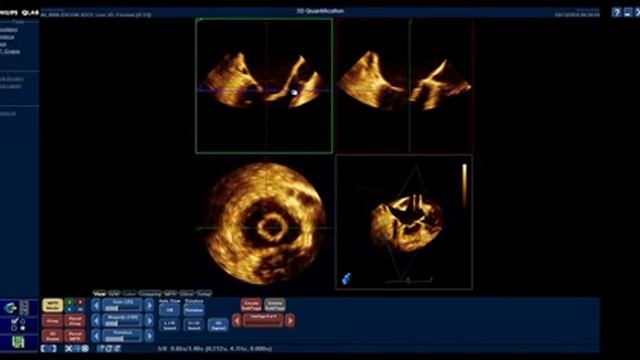
Task: Open Help with the question mark icon
Action: (x=616, y=13)
